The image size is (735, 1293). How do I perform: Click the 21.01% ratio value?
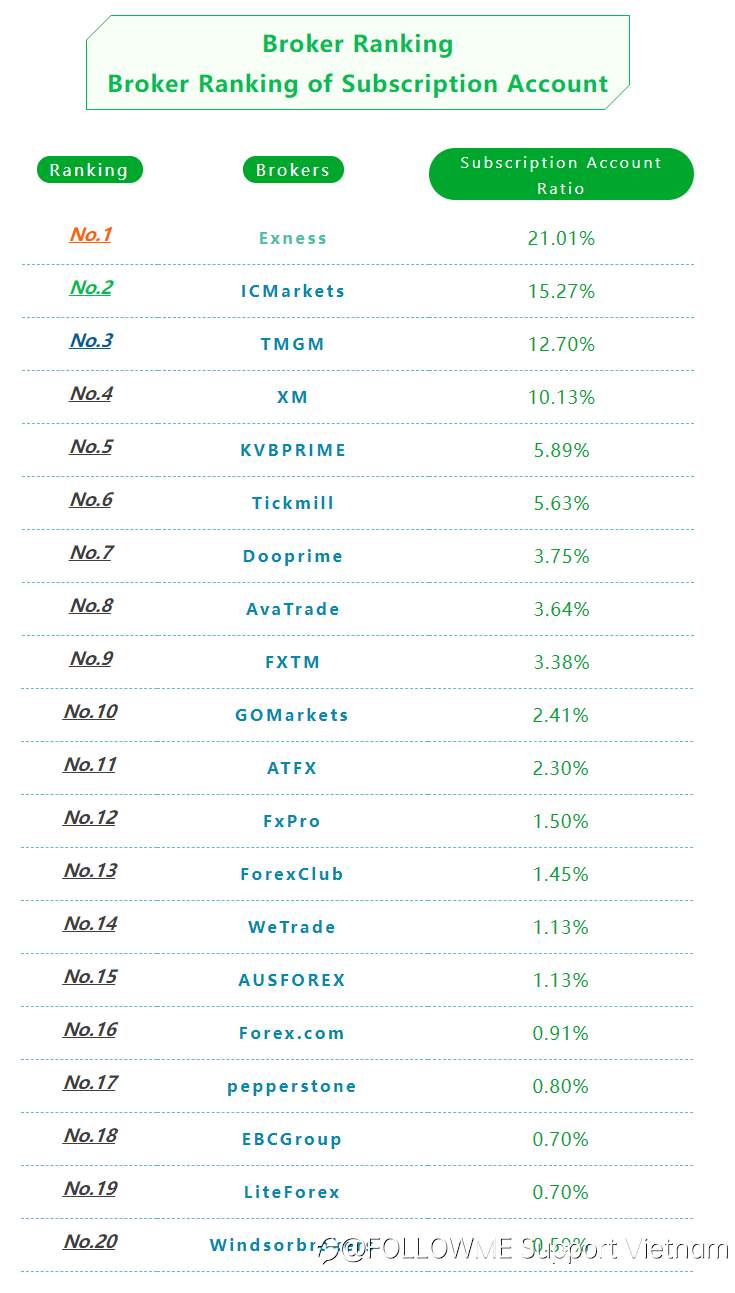coord(561,238)
